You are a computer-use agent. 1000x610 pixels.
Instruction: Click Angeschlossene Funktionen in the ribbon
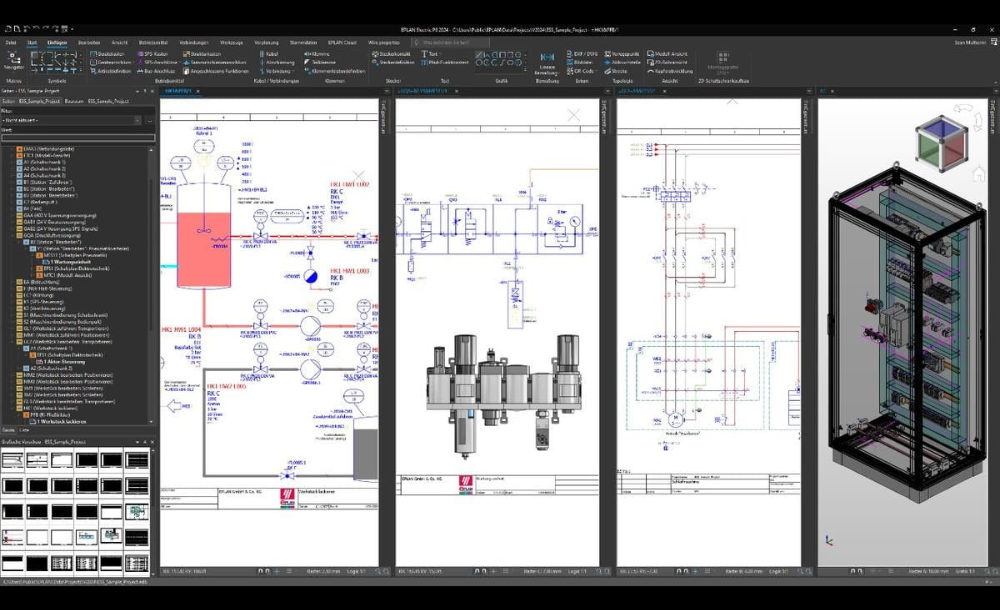pyautogui.click(x=216, y=71)
